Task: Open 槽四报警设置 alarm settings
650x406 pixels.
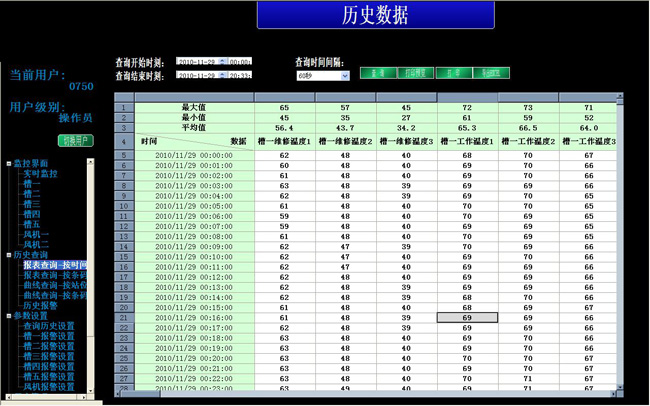Action: [49, 367]
